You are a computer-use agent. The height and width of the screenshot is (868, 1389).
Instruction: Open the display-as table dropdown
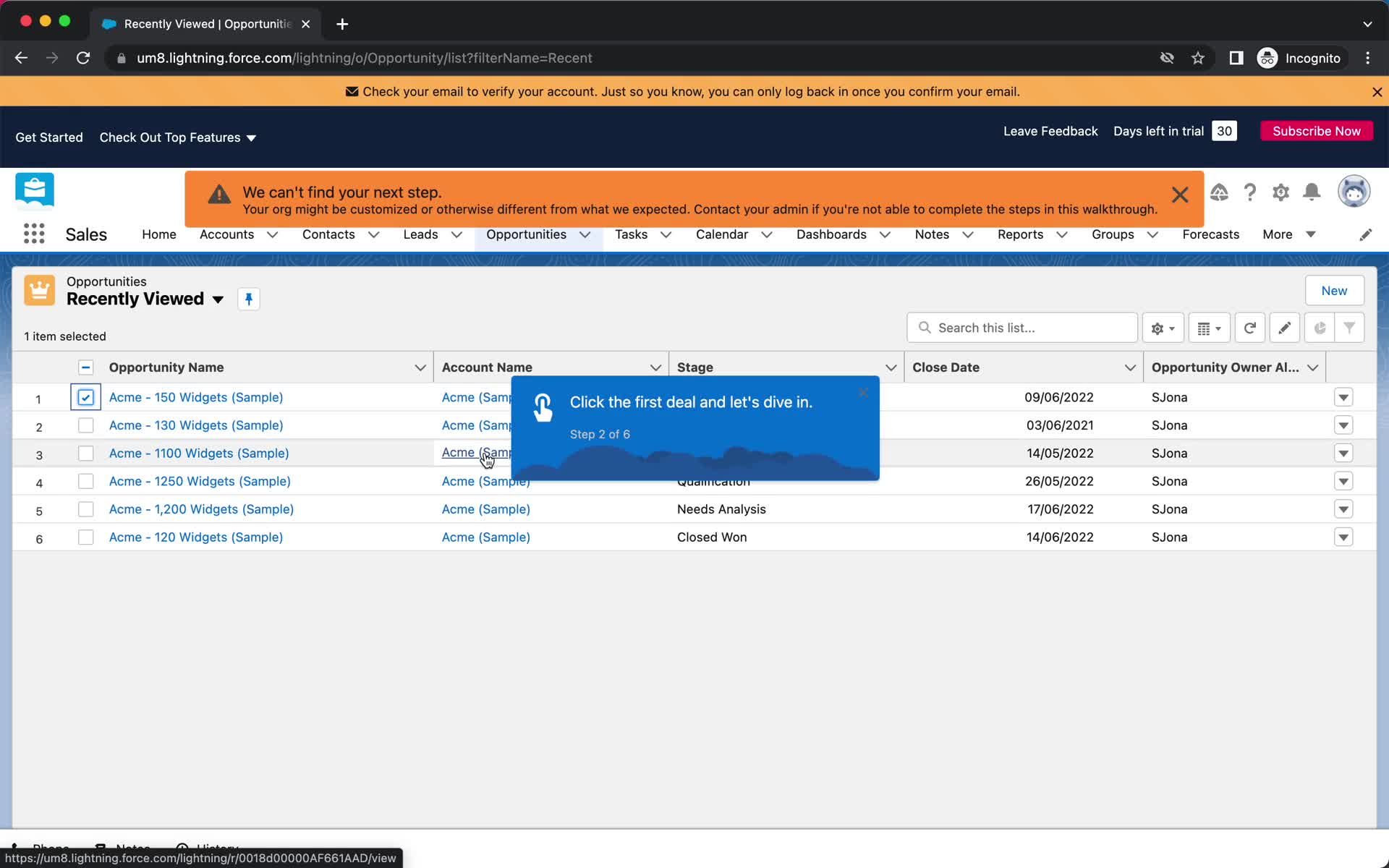click(x=1209, y=328)
